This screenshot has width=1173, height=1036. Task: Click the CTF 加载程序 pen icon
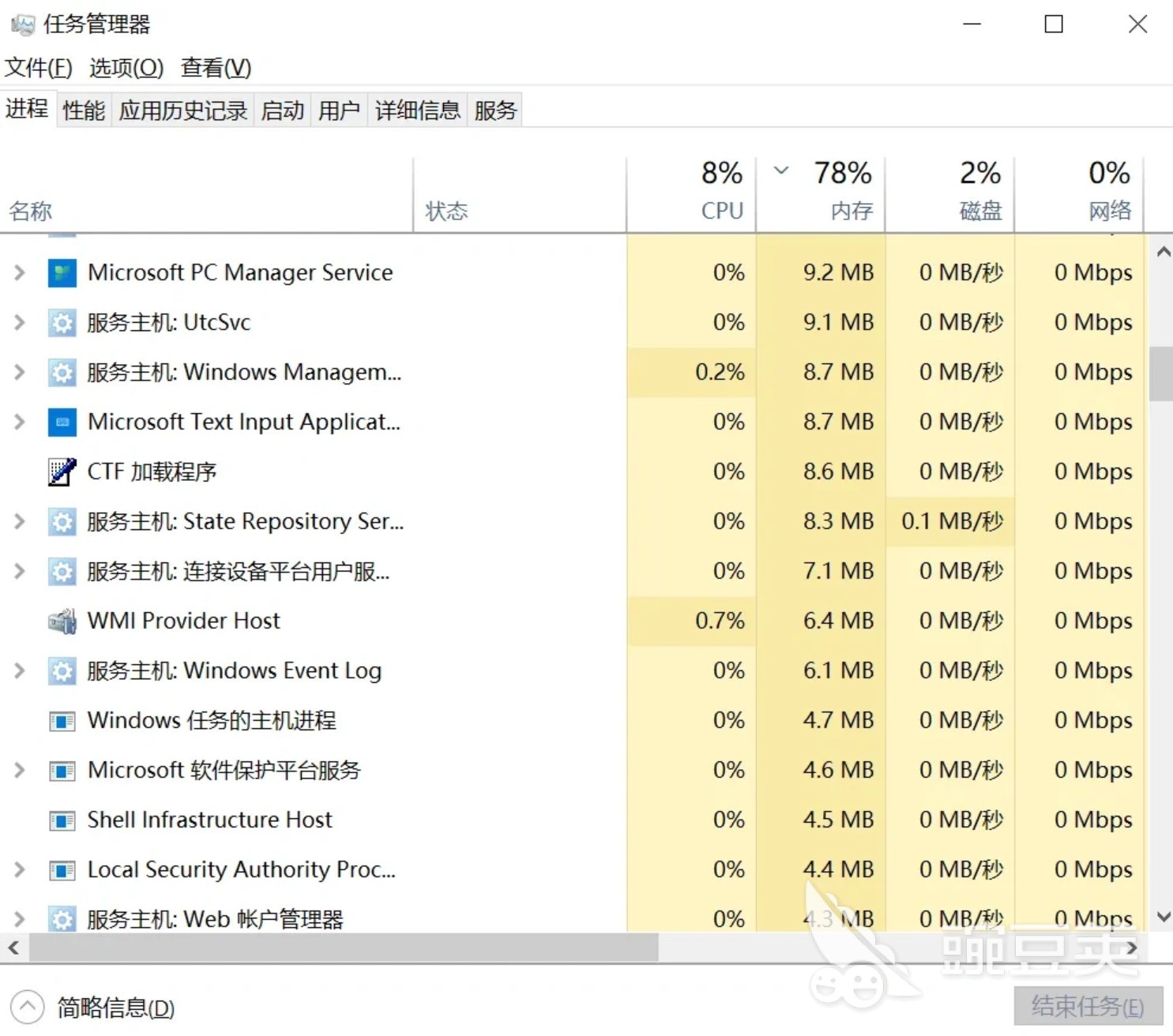[62, 472]
